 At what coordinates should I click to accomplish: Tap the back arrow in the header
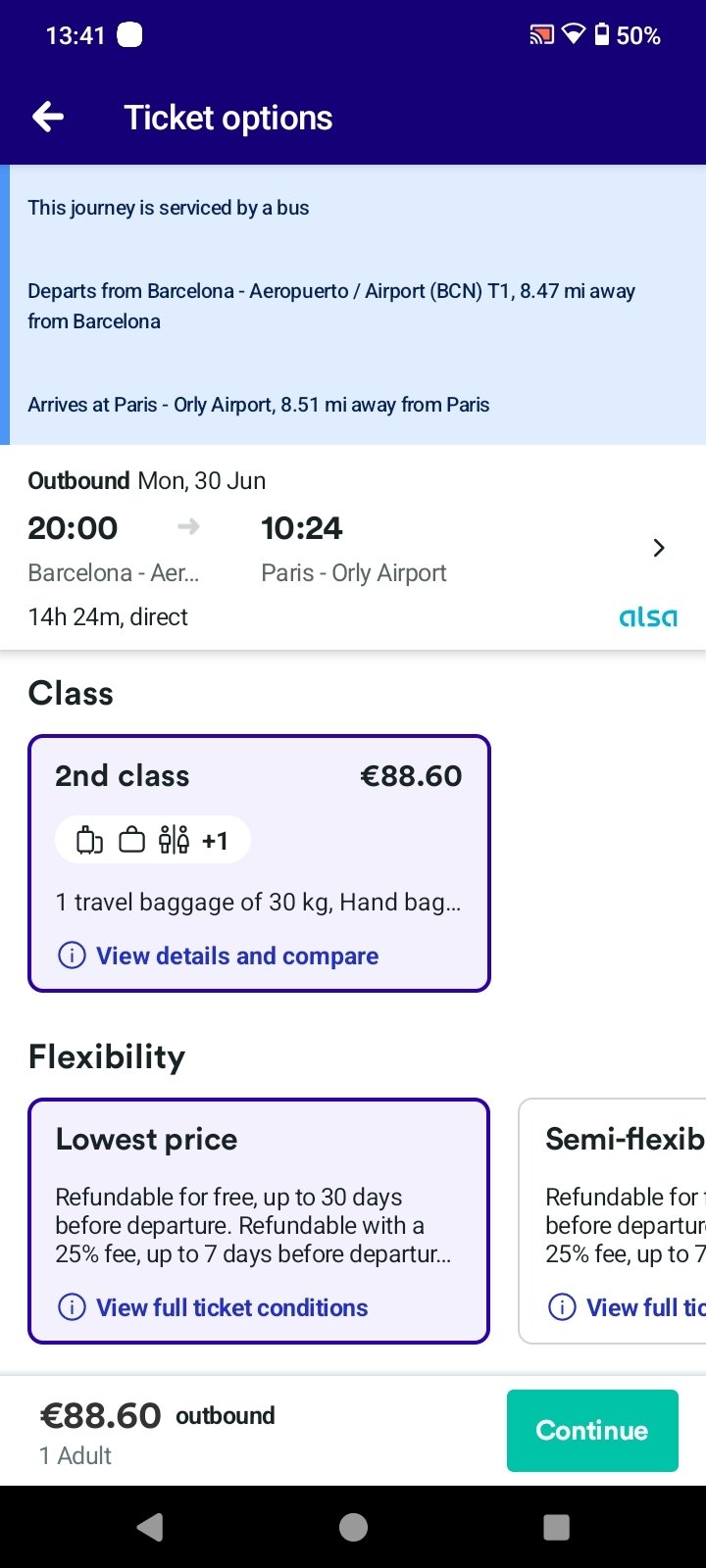coord(48,118)
